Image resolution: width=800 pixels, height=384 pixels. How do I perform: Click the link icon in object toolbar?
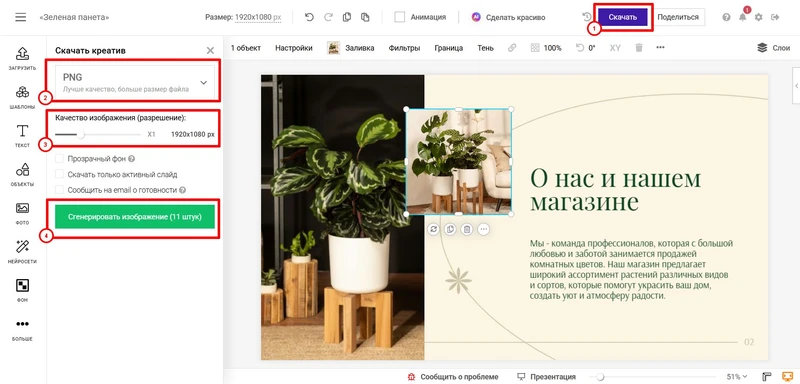point(512,48)
